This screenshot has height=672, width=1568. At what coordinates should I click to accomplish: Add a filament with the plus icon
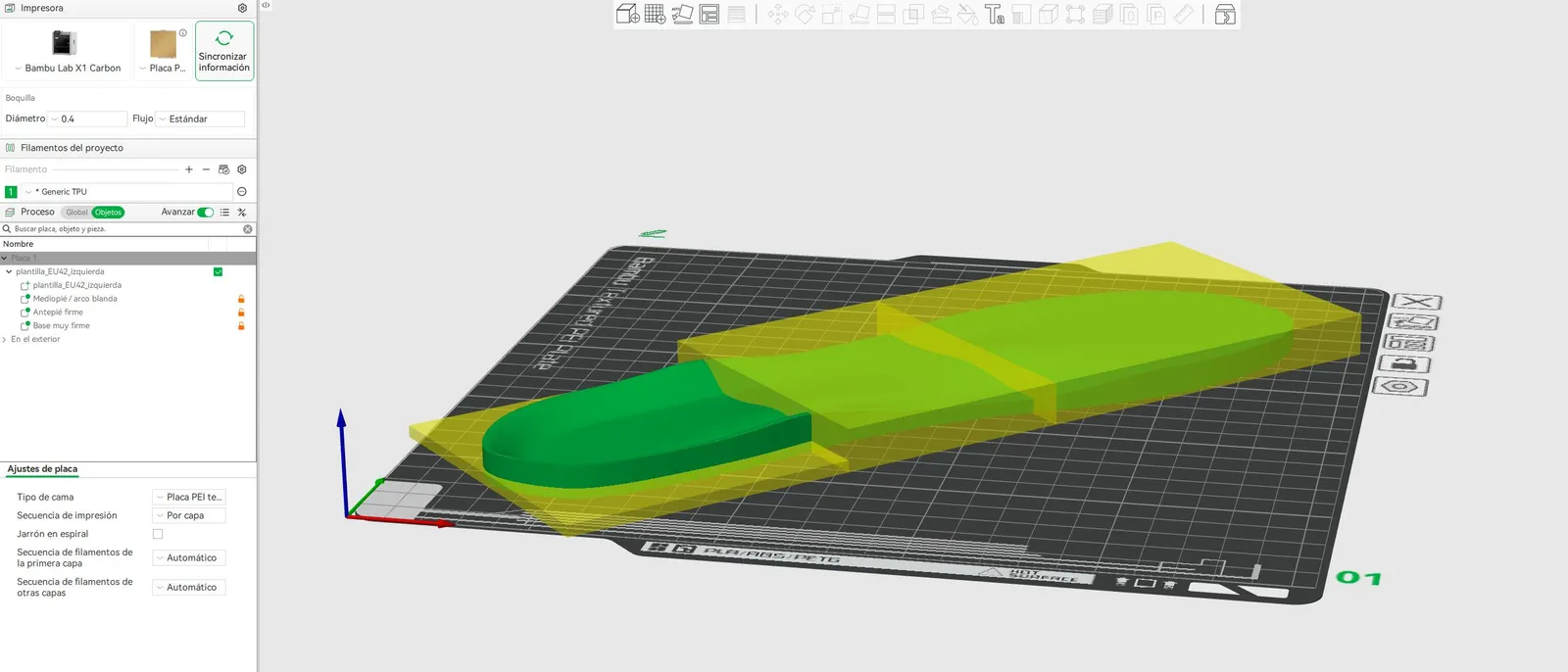[x=189, y=169]
